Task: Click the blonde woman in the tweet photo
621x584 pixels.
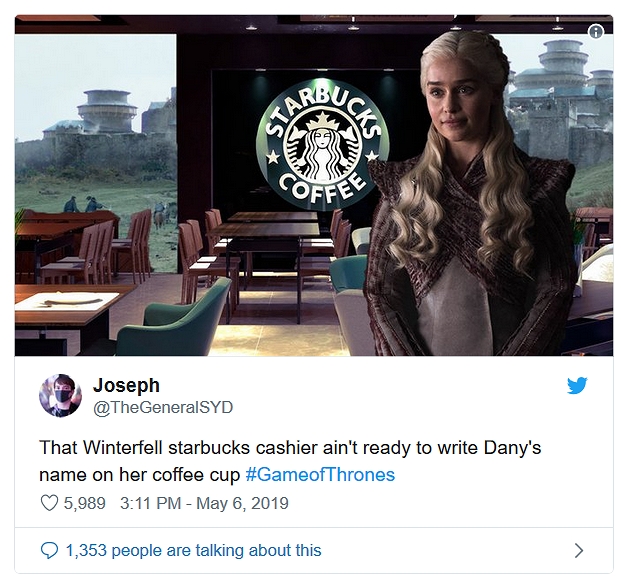Action: 469,194
